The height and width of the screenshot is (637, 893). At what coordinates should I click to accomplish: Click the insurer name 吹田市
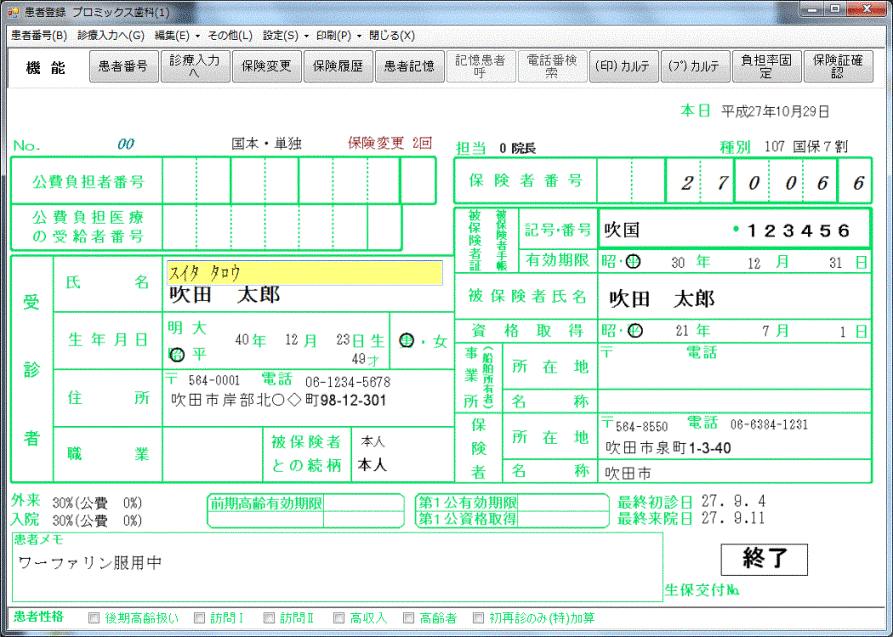coord(628,473)
